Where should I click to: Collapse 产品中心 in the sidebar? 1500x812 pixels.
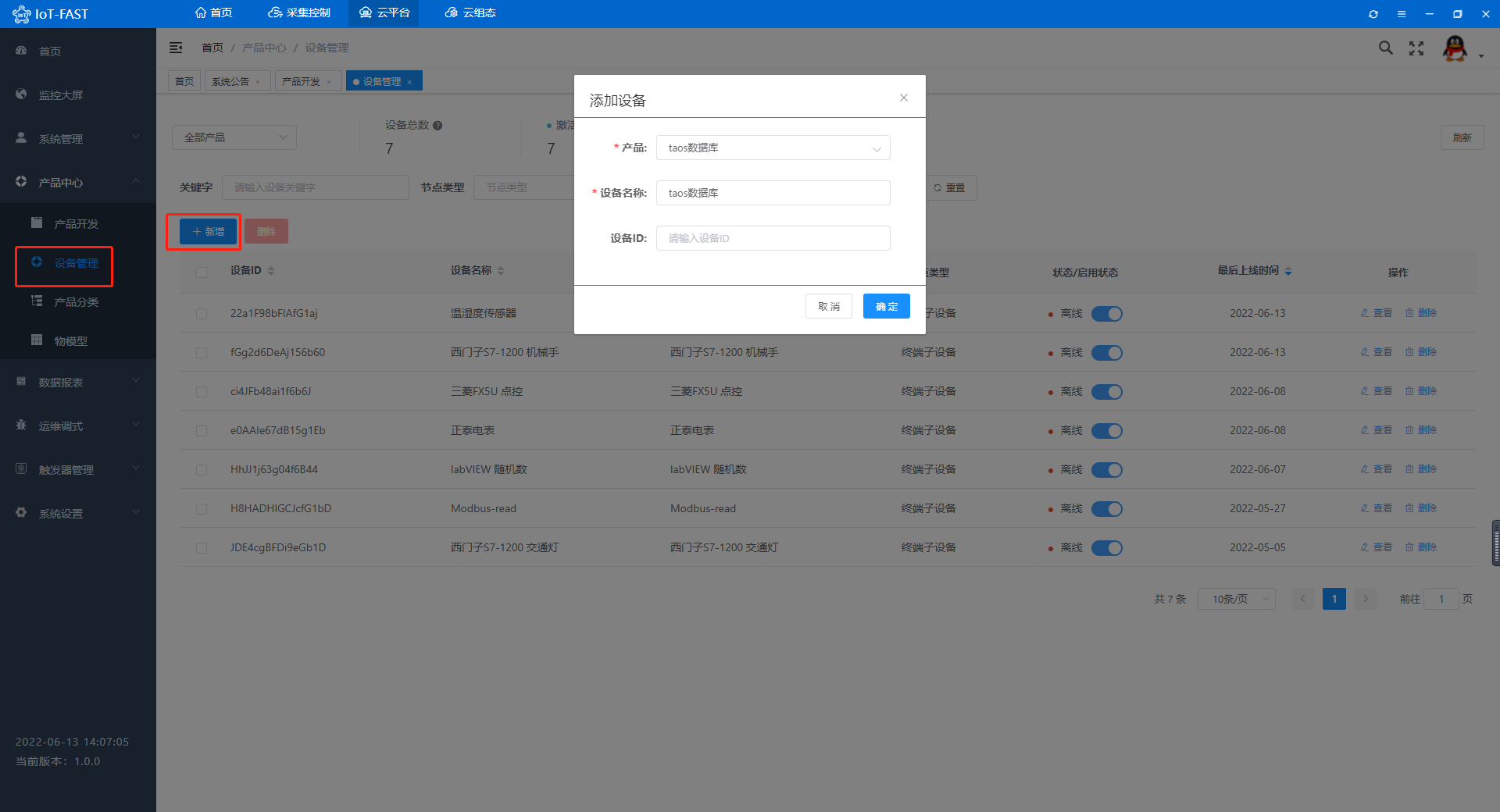[x=78, y=182]
